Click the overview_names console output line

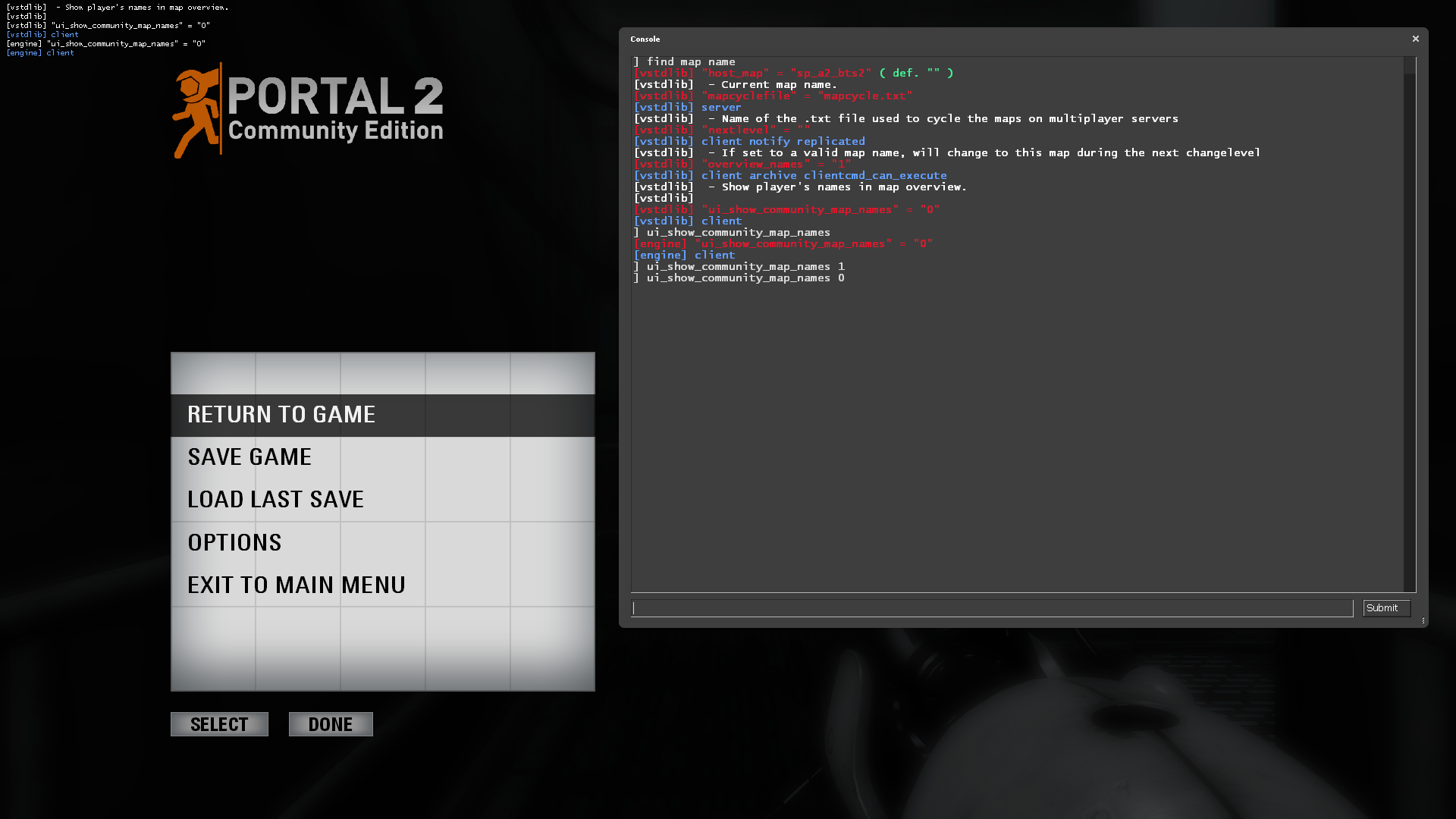[x=742, y=165]
